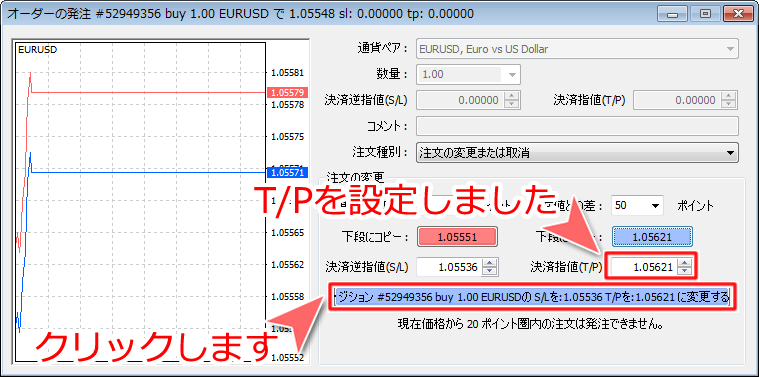The image size is (759, 377).
Task: Decrease T/P 1.05621 with down arrow
Action: coord(685,271)
